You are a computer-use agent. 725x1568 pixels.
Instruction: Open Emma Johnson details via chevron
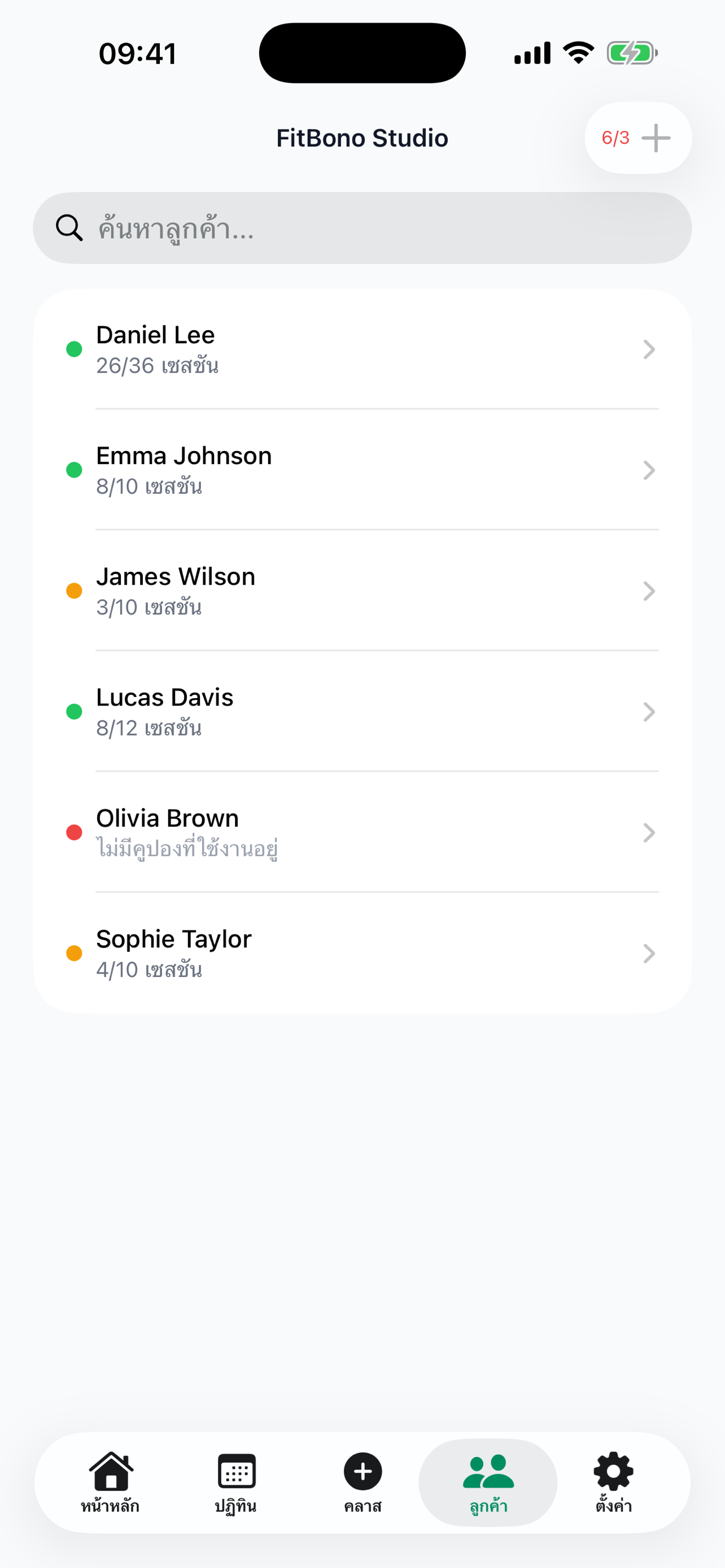pos(649,470)
